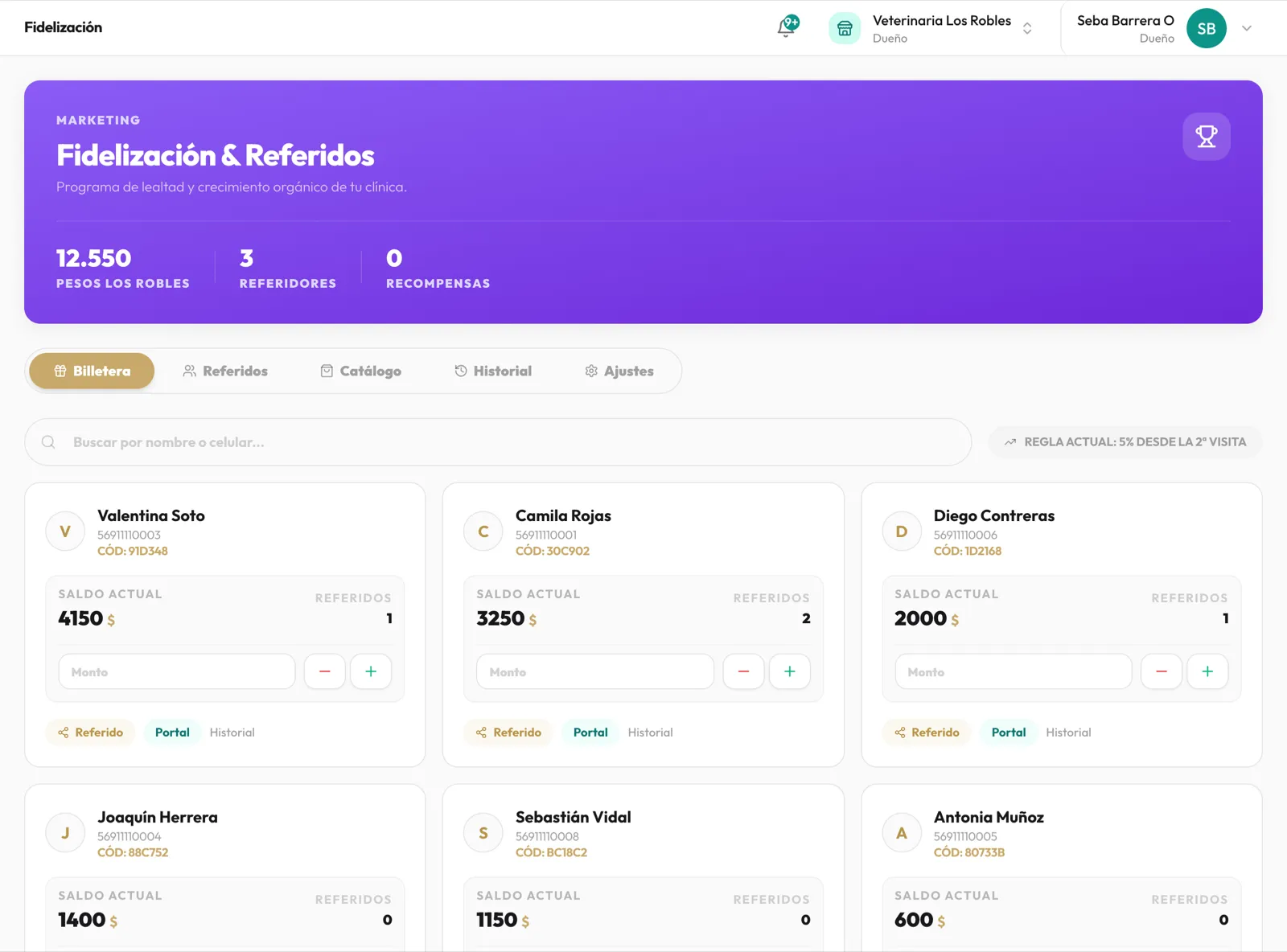Click code CÓD: BC18C2
The height and width of the screenshot is (952, 1287).
[552, 853]
